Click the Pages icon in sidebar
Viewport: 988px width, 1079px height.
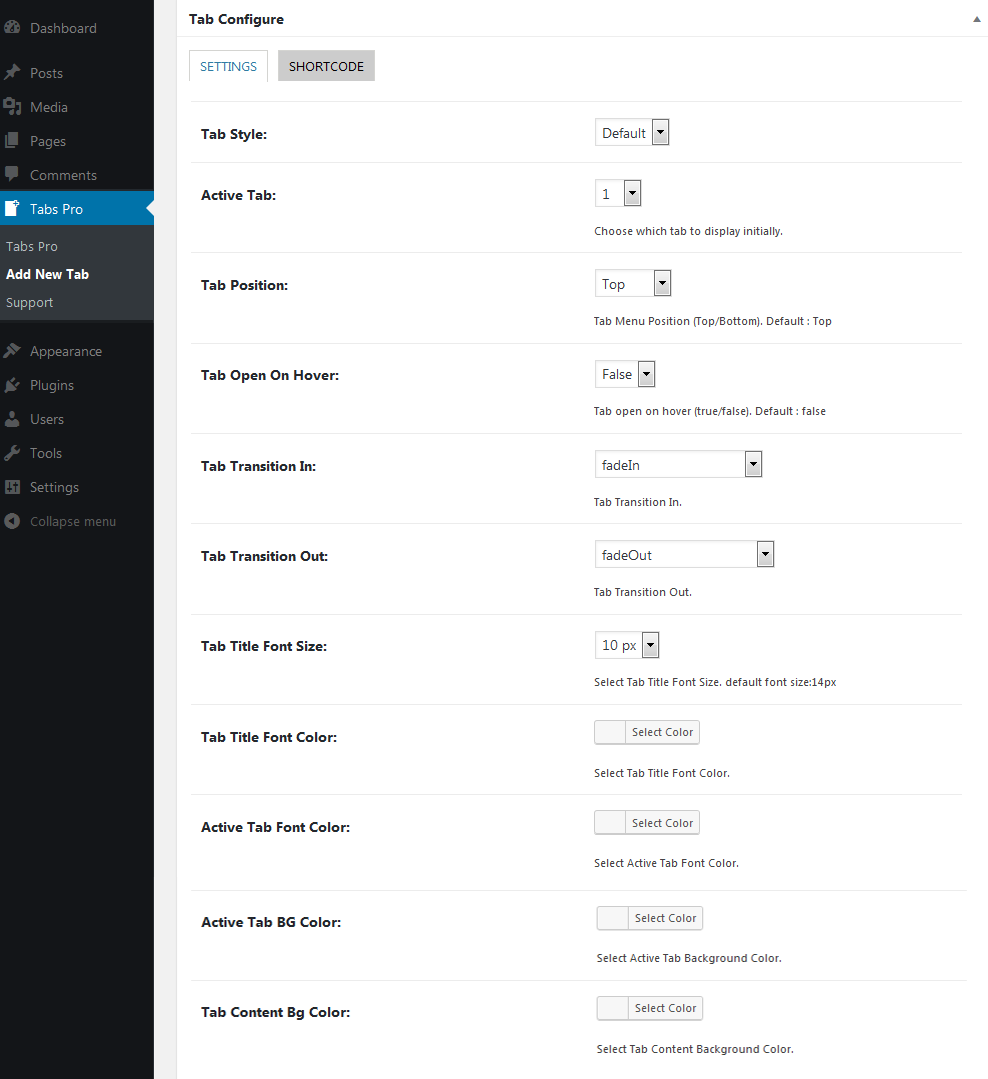pos(12,140)
